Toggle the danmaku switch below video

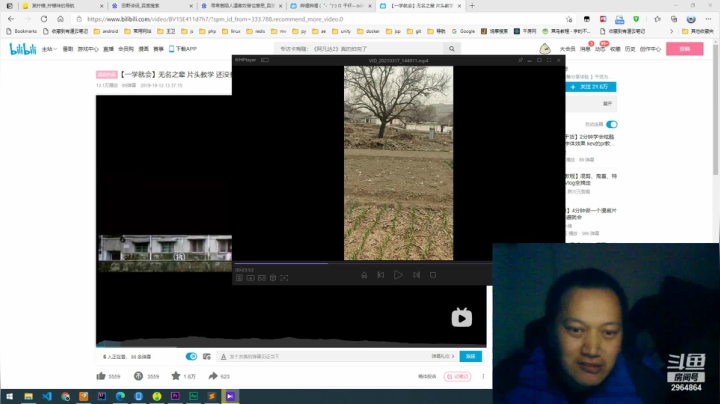191,356
